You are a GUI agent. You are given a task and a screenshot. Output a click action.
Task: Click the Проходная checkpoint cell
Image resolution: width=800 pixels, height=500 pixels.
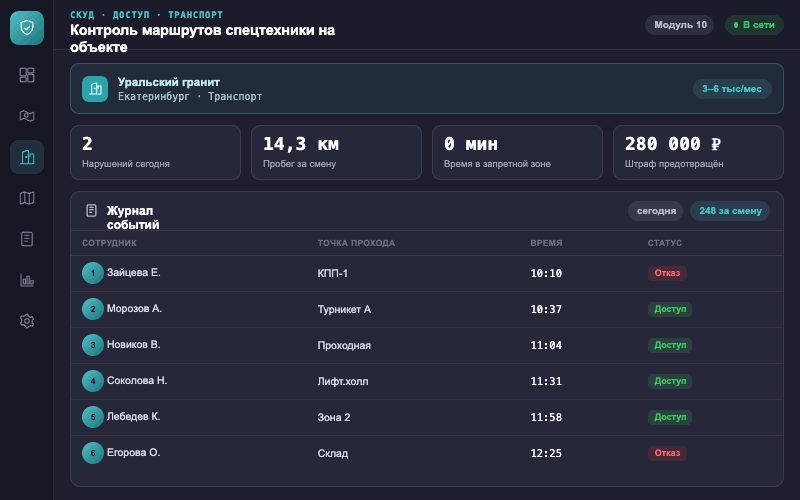[x=344, y=345]
